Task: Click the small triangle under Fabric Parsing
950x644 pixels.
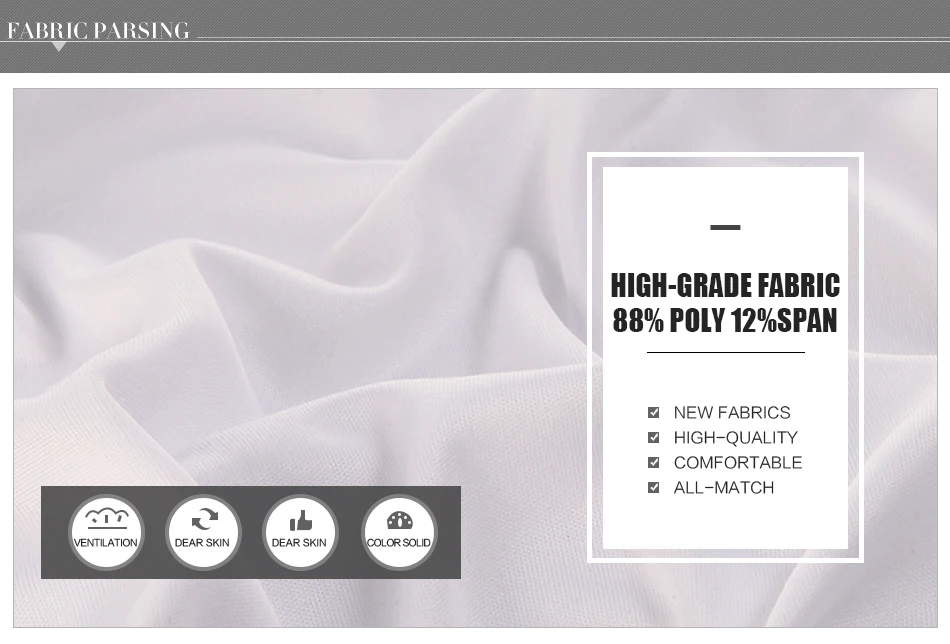Action: click(x=58, y=47)
